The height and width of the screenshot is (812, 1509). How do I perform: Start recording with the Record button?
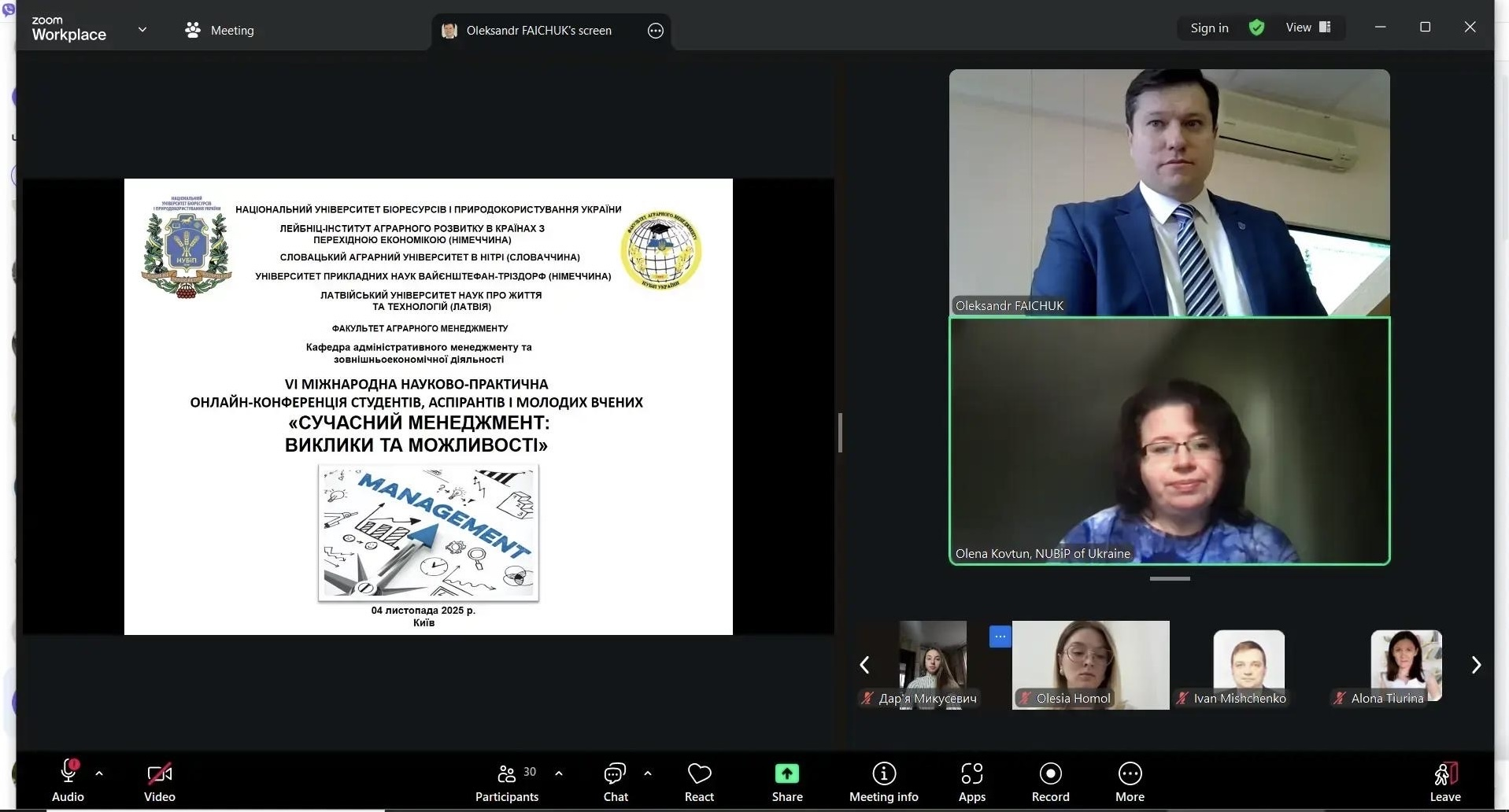[1051, 781]
